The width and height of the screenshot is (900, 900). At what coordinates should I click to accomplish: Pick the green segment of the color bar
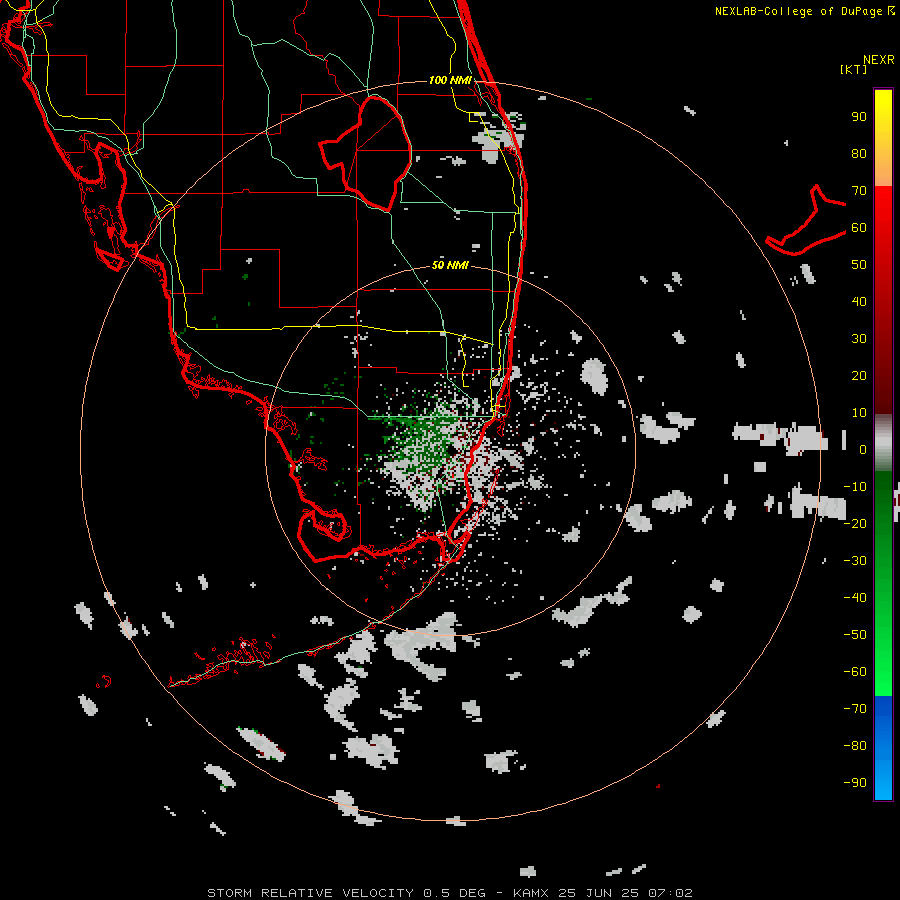883,583
